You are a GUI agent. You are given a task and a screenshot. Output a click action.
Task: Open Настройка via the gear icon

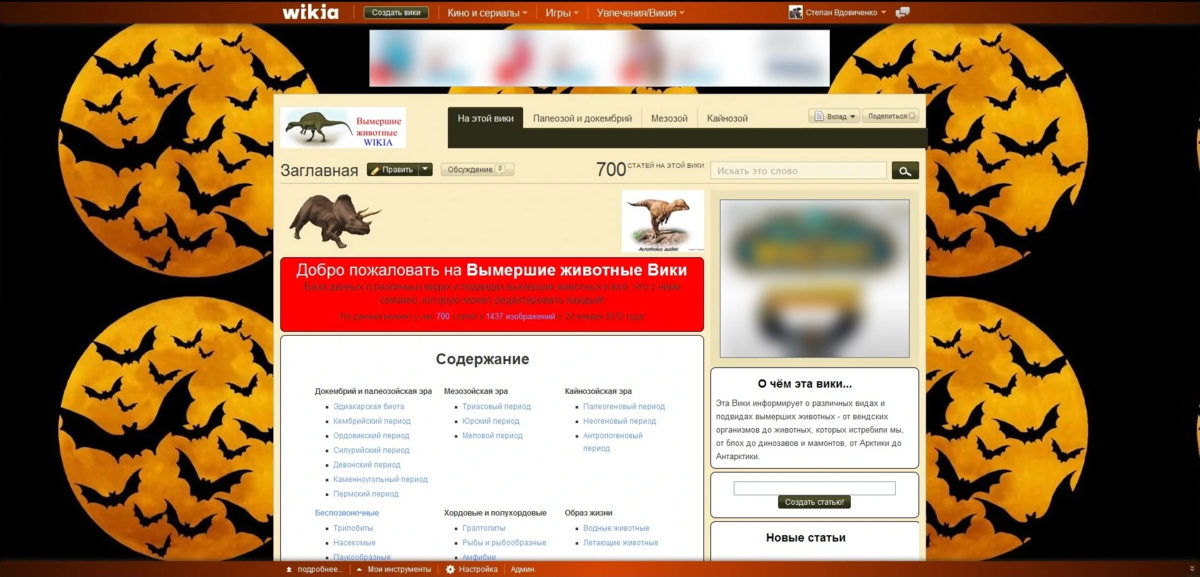pyautogui.click(x=451, y=568)
